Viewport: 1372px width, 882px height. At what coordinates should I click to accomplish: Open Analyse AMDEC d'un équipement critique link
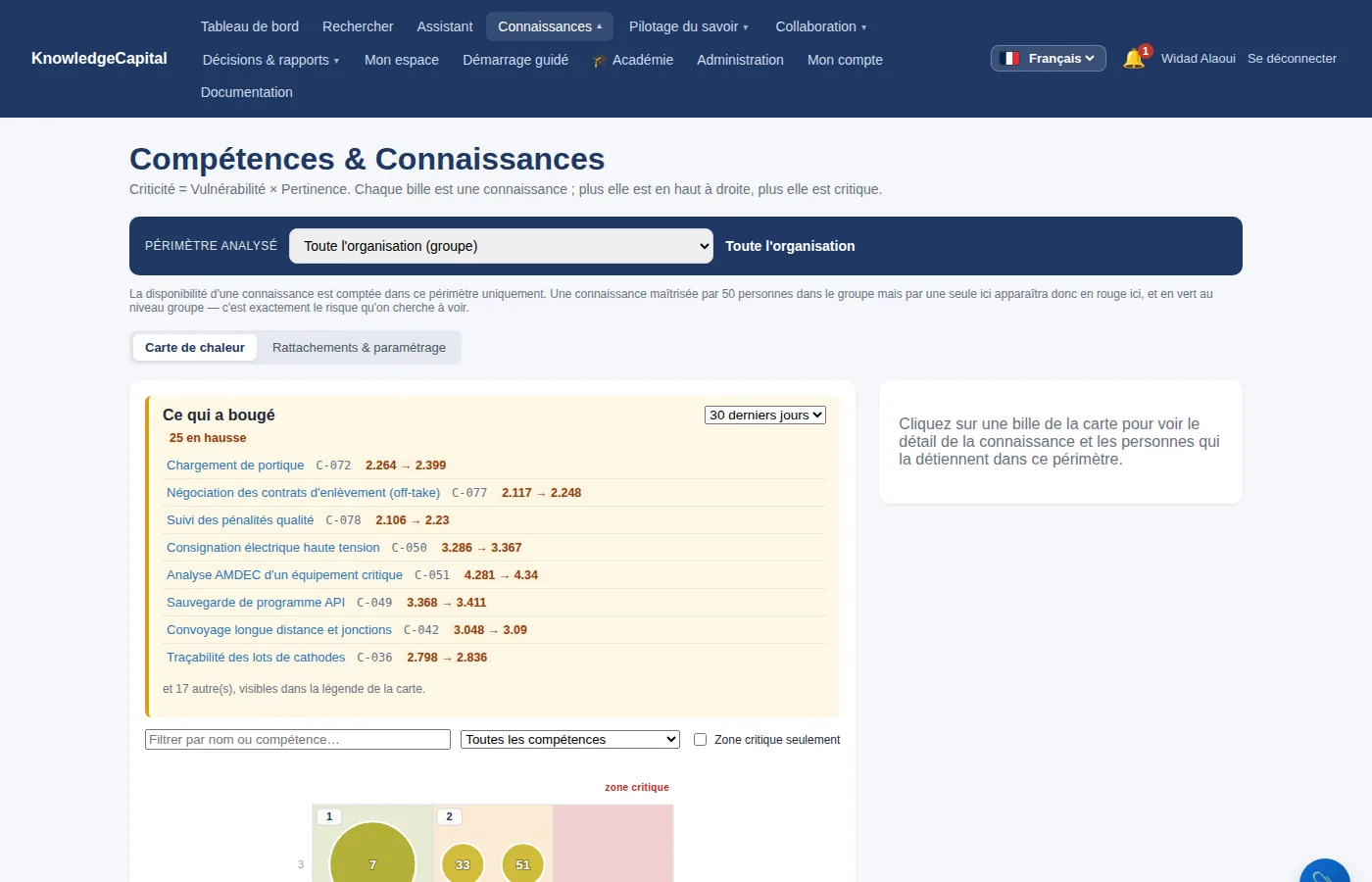[x=284, y=575]
